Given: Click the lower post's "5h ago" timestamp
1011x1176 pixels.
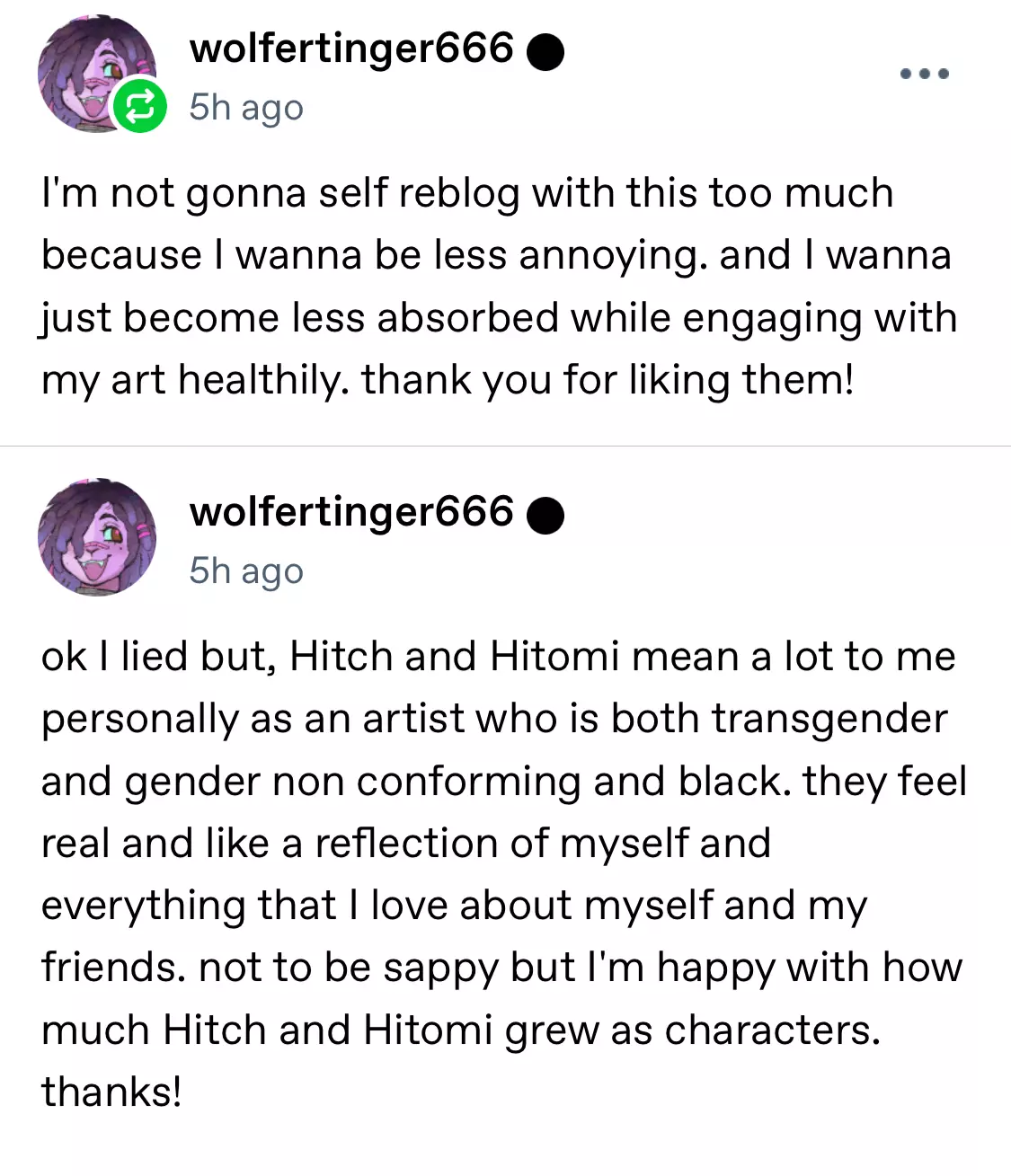Looking at the screenshot, I should [245, 571].
